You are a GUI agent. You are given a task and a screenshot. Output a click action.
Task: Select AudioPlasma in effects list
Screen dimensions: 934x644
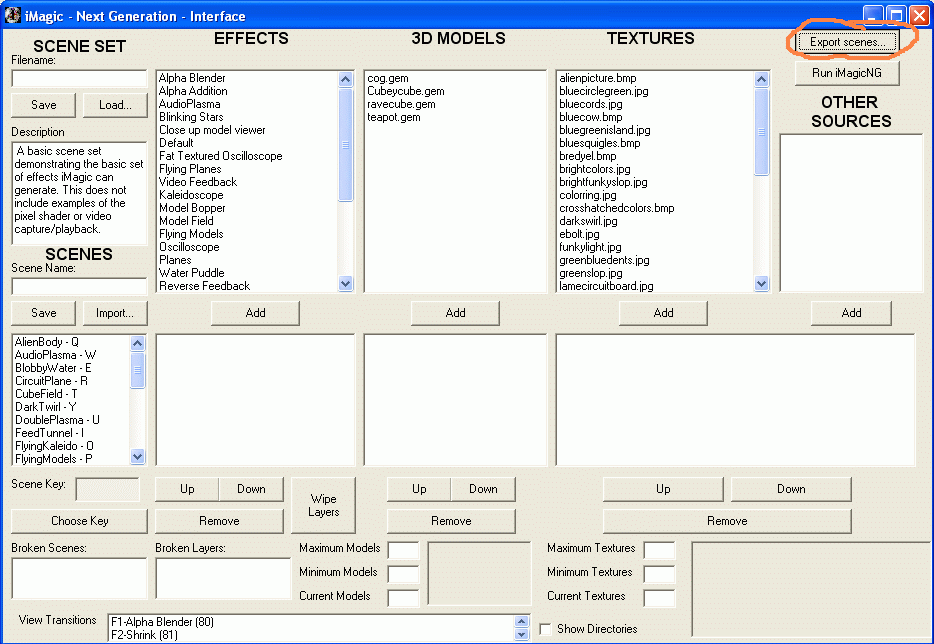click(x=189, y=104)
